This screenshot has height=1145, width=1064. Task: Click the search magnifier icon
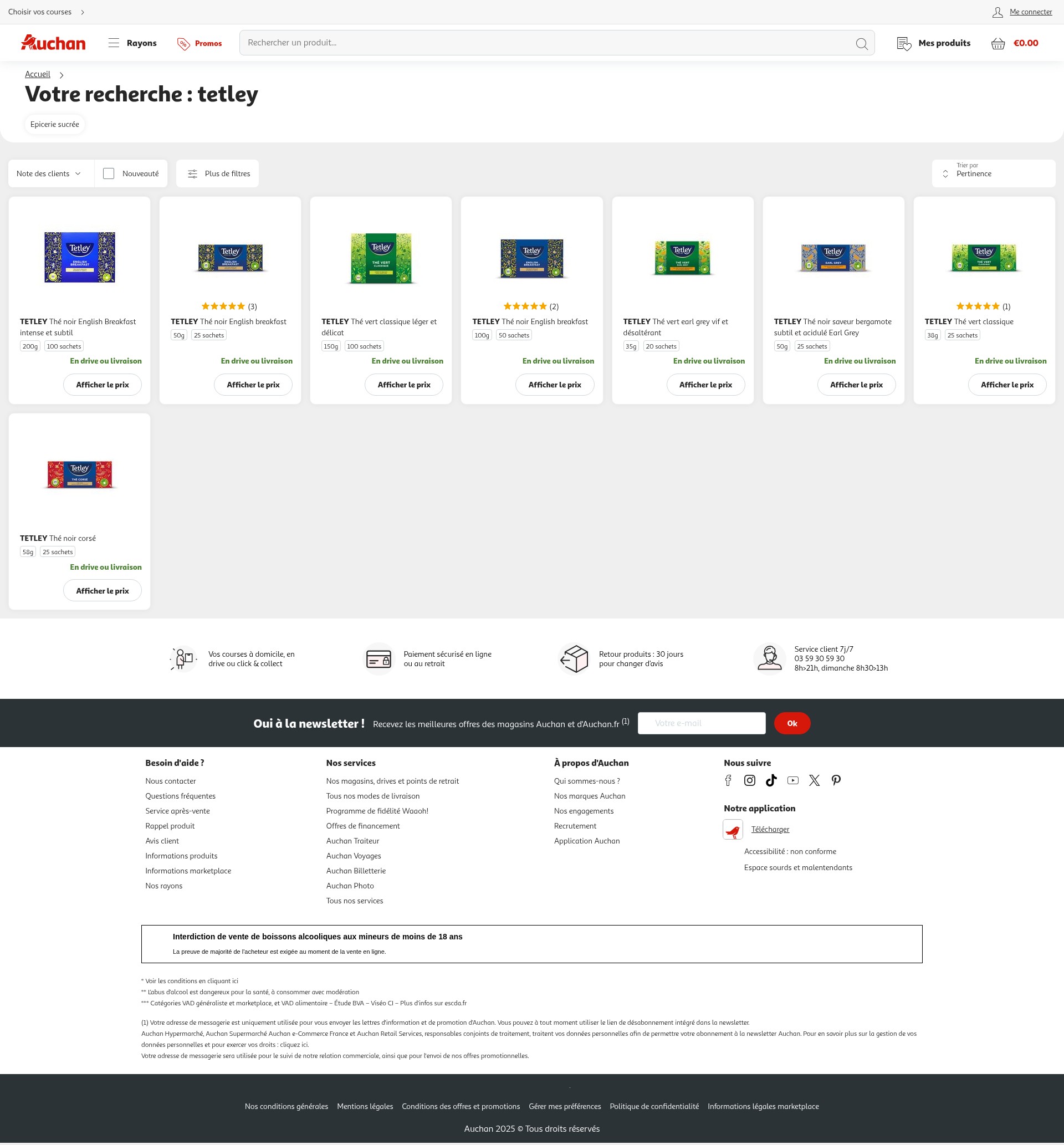pos(861,43)
